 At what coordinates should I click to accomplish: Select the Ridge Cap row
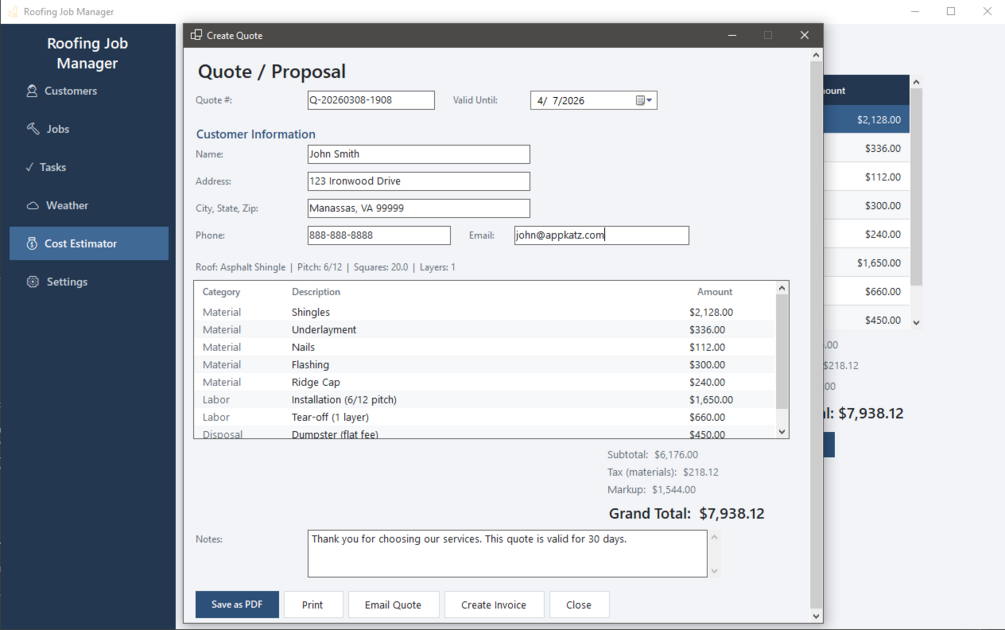point(485,382)
